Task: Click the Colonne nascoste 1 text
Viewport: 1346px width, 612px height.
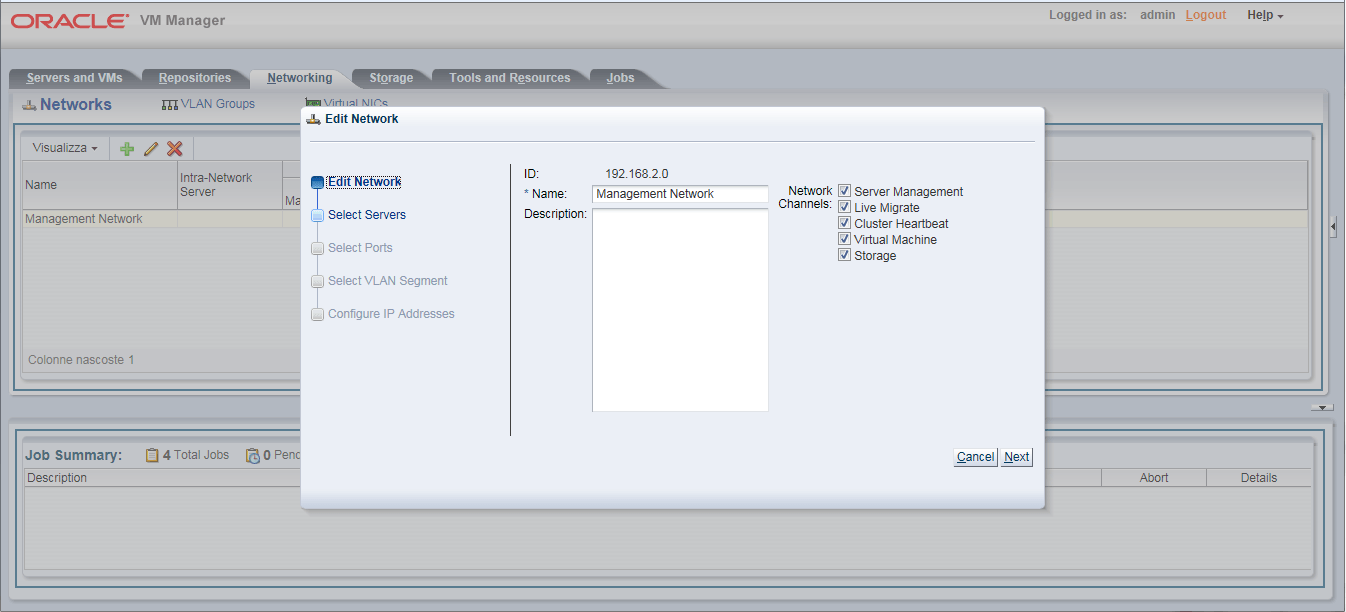Action: pos(81,359)
